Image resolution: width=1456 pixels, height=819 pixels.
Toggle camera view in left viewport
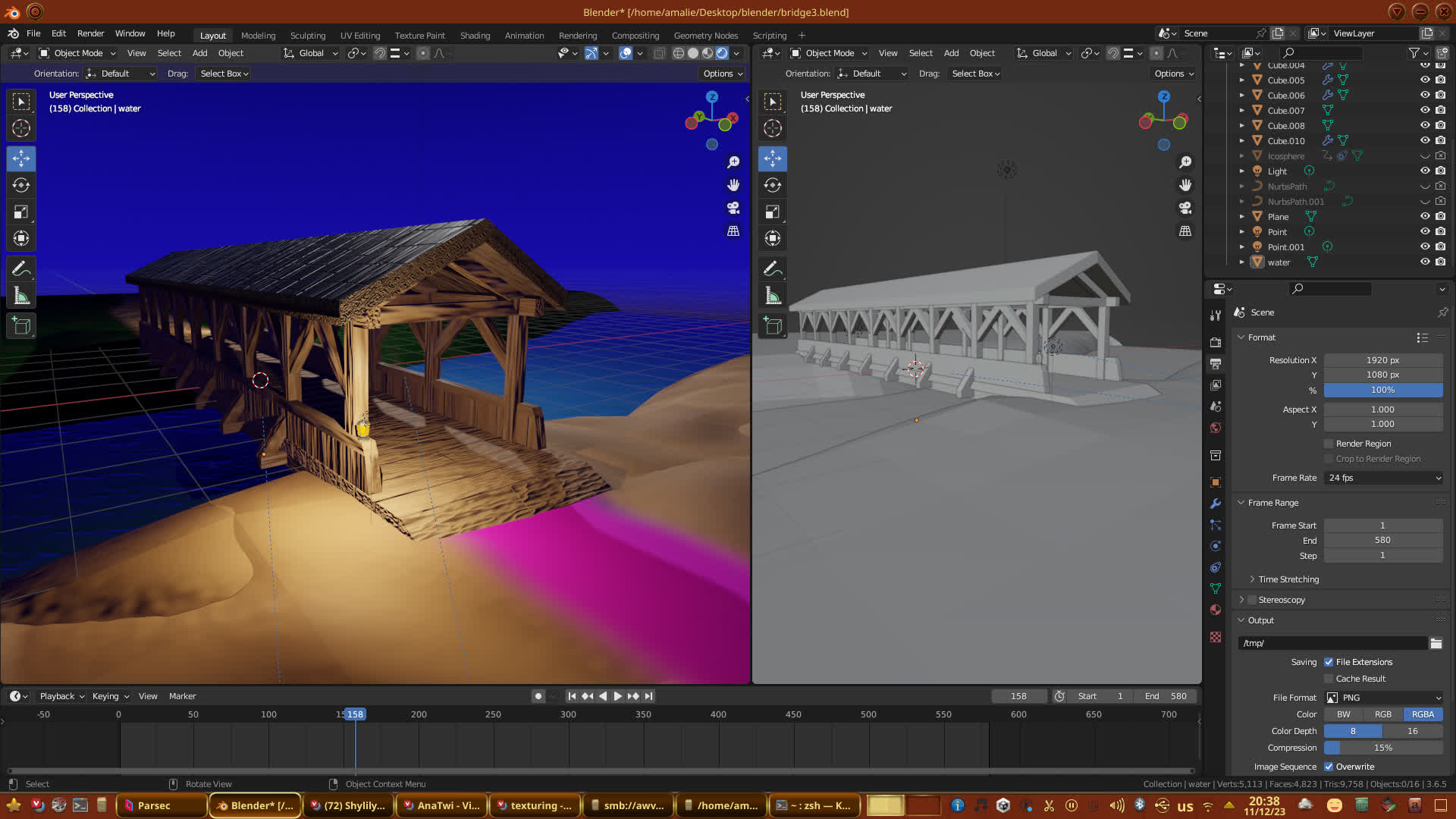[733, 208]
